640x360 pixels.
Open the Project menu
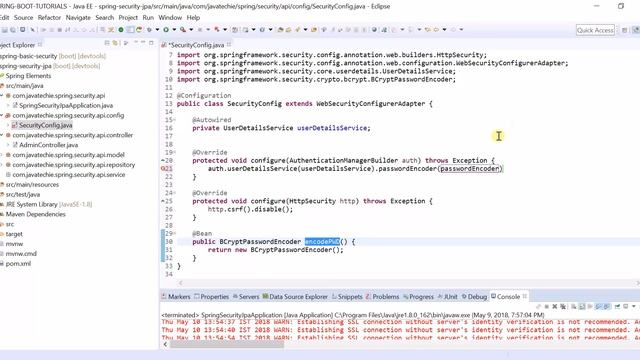pyautogui.click(x=128, y=18)
